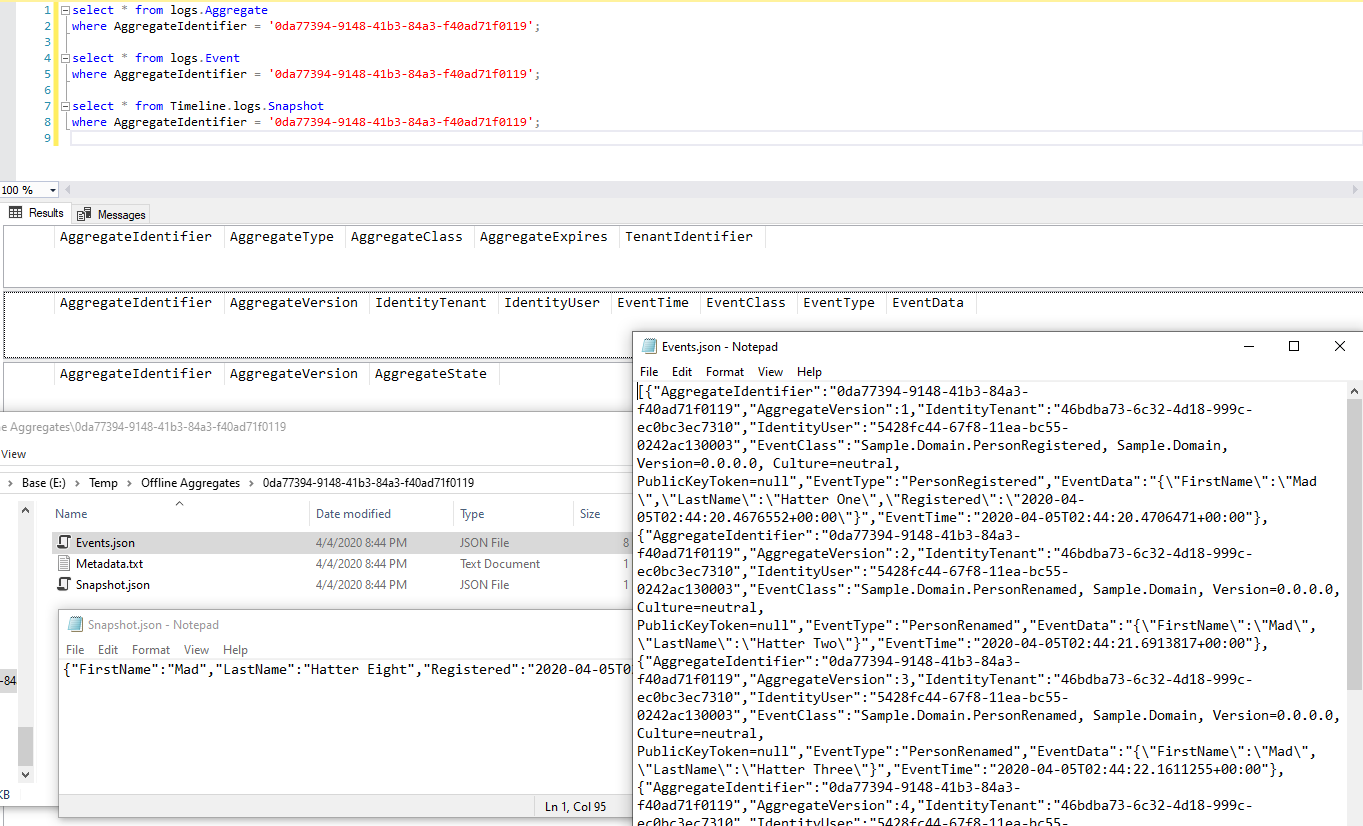
Task: Click the EventData column header
Action: point(928,303)
